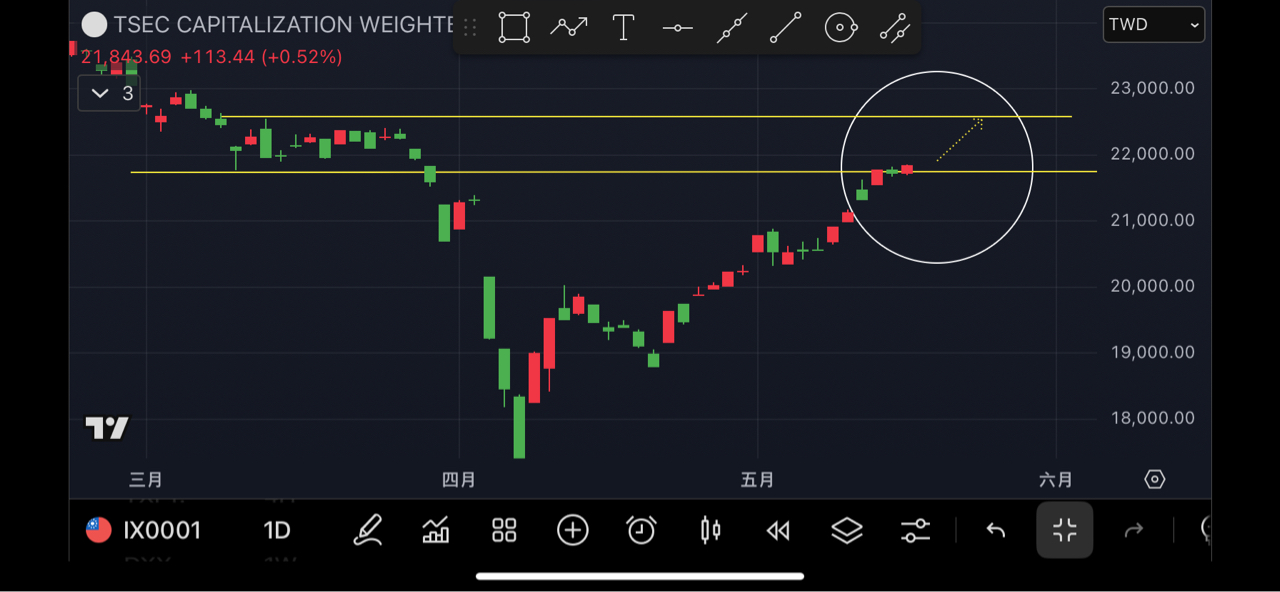Tap the 三月 time axis label
This screenshot has width=1280, height=592.
point(146,480)
